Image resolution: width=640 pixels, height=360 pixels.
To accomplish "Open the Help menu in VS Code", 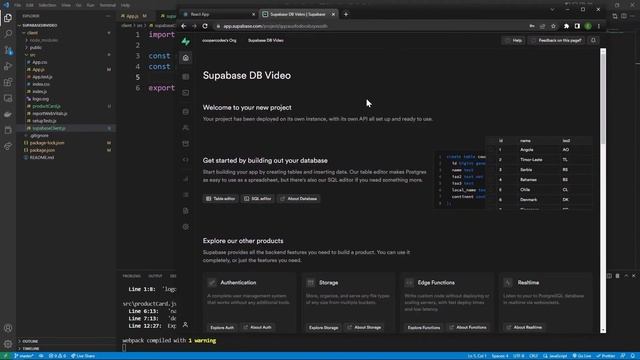I will click(126, 5).
